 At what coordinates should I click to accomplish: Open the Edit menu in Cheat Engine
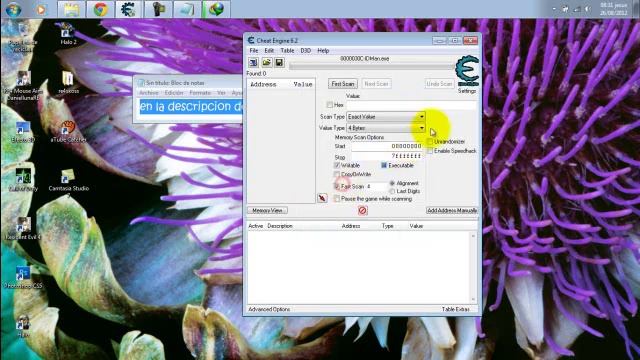269,51
